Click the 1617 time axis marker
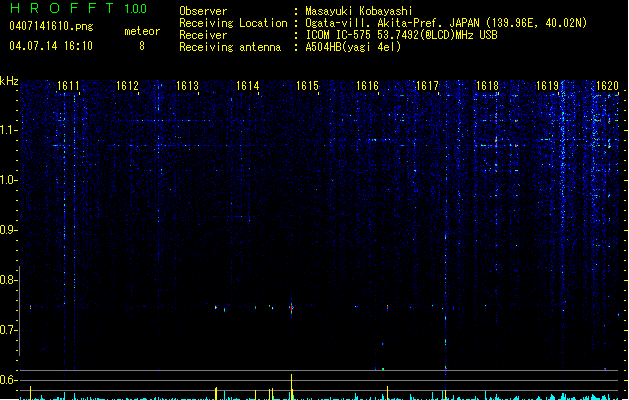This screenshot has width=629, height=400. 428,86
